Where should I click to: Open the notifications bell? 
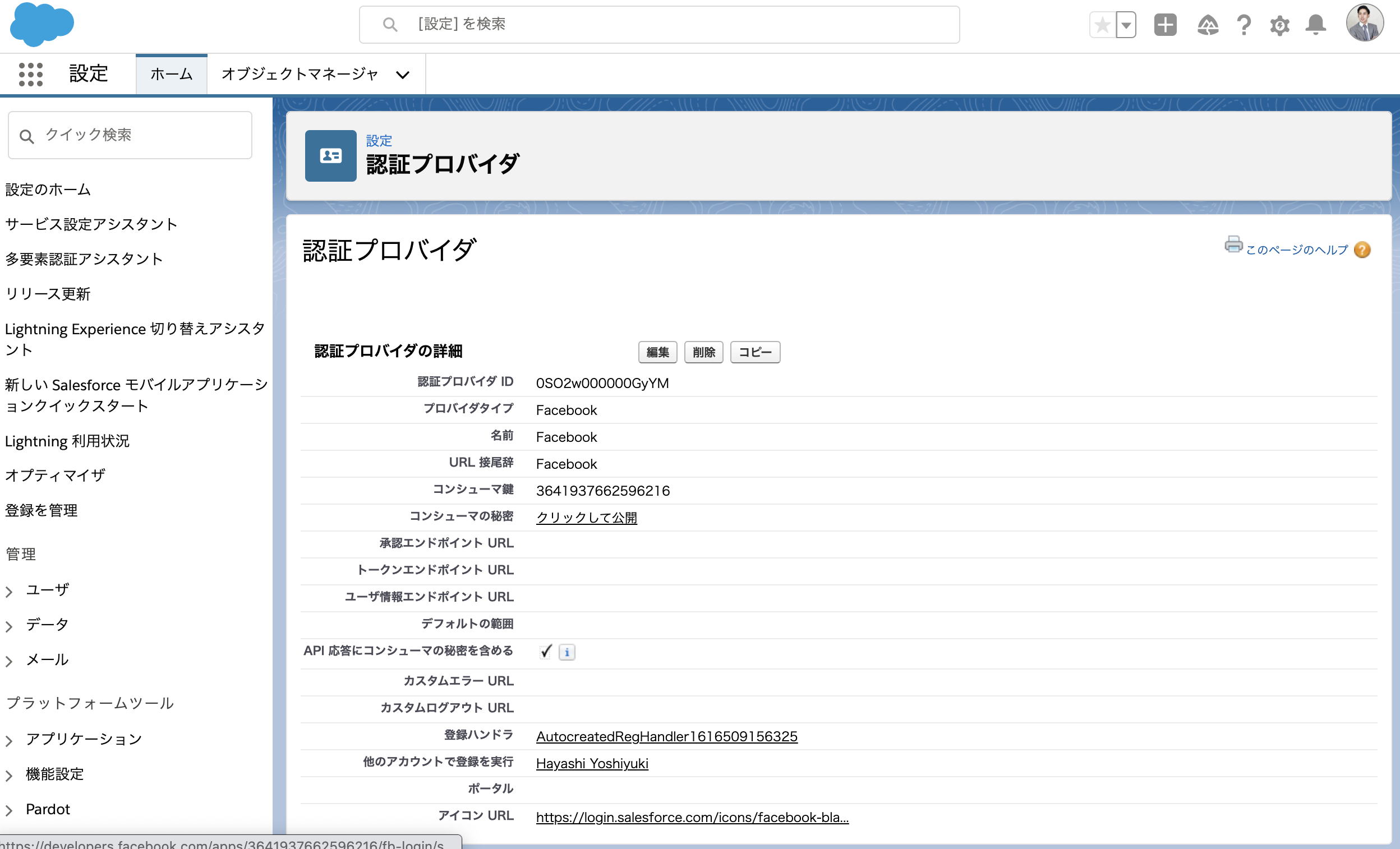pyautogui.click(x=1315, y=25)
